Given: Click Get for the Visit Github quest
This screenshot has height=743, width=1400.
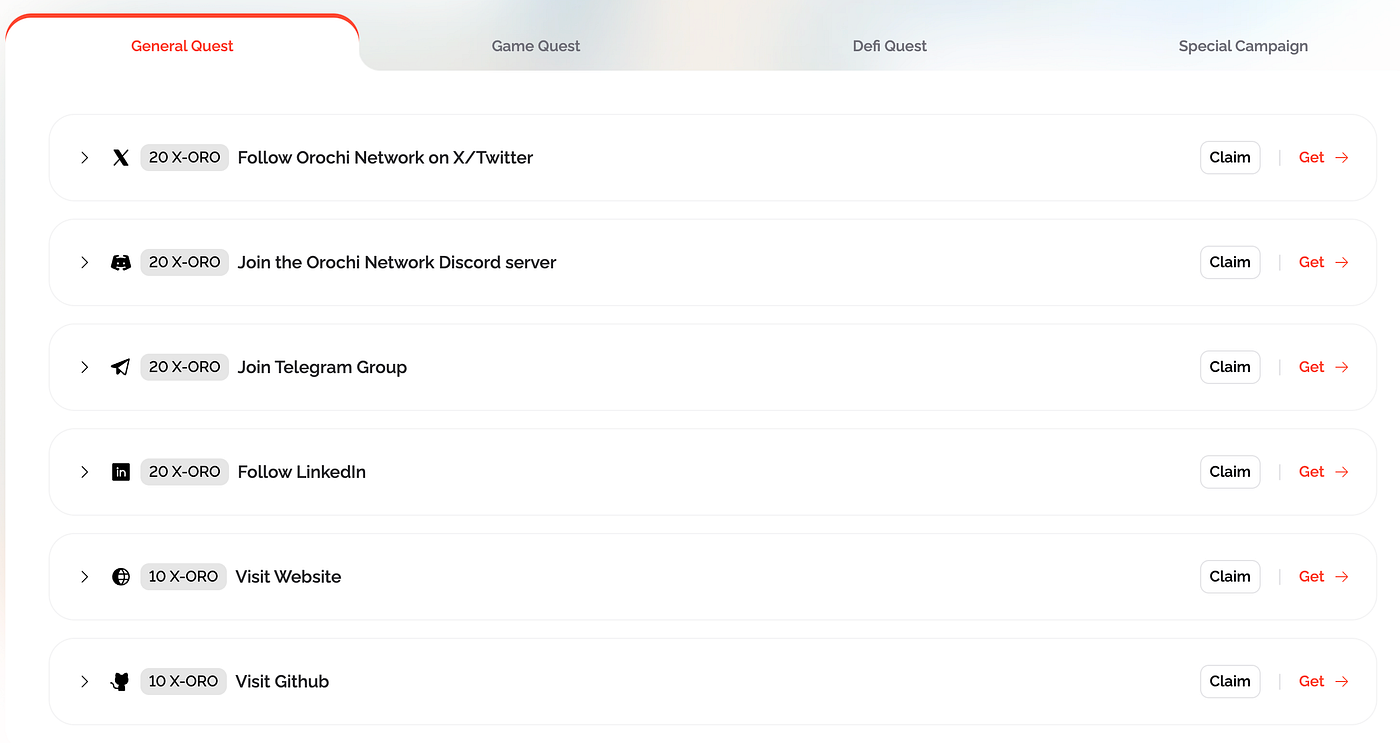Looking at the screenshot, I should [1324, 682].
